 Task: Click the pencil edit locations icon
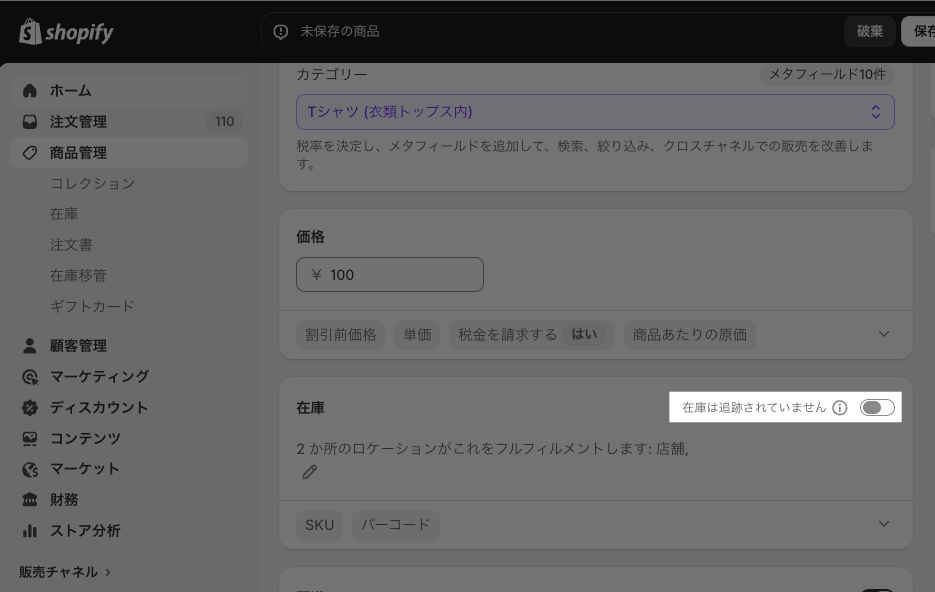(x=309, y=472)
